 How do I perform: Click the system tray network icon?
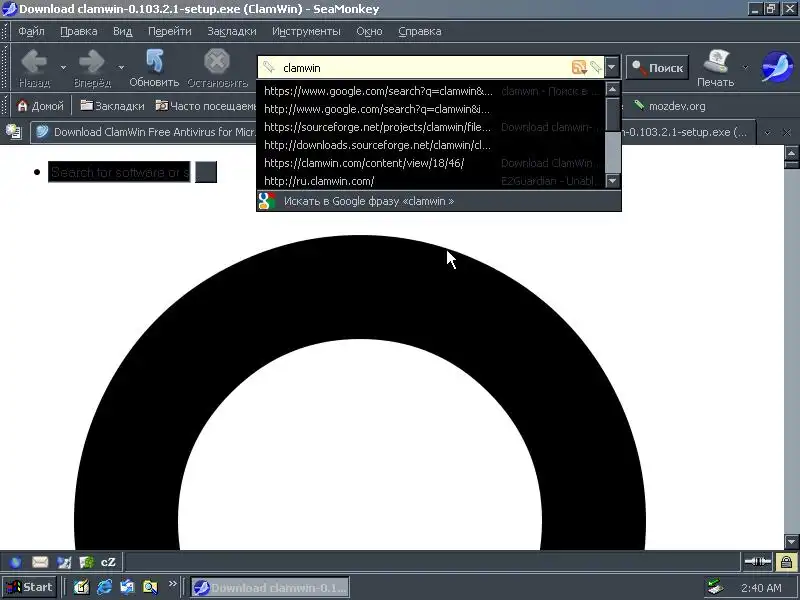click(x=716, y=587)
